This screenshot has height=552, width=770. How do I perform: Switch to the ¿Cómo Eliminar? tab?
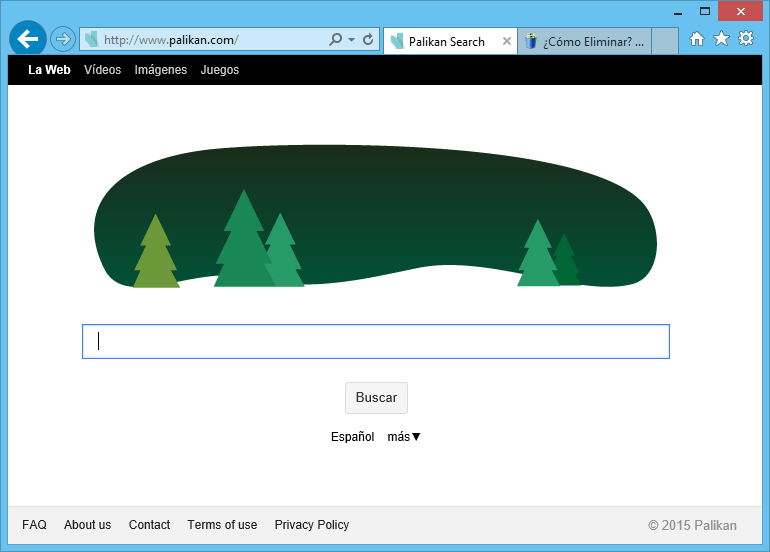(584, 42)
